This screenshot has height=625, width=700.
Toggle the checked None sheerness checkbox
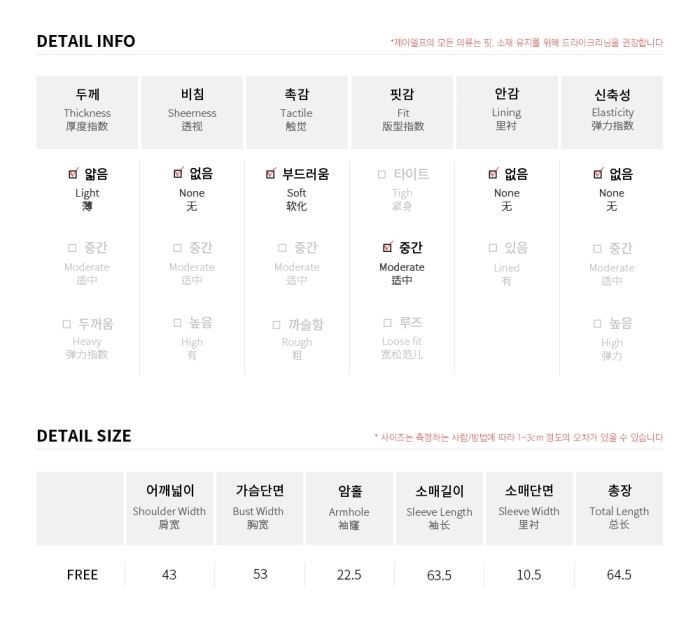[x=178, y=173]
